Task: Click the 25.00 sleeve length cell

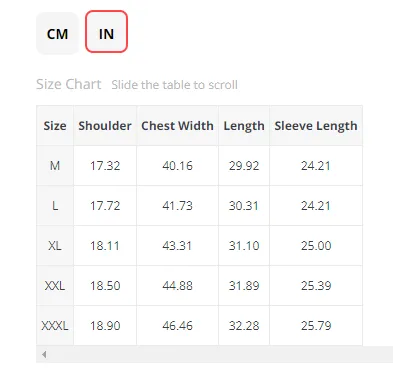Action: 316,246
